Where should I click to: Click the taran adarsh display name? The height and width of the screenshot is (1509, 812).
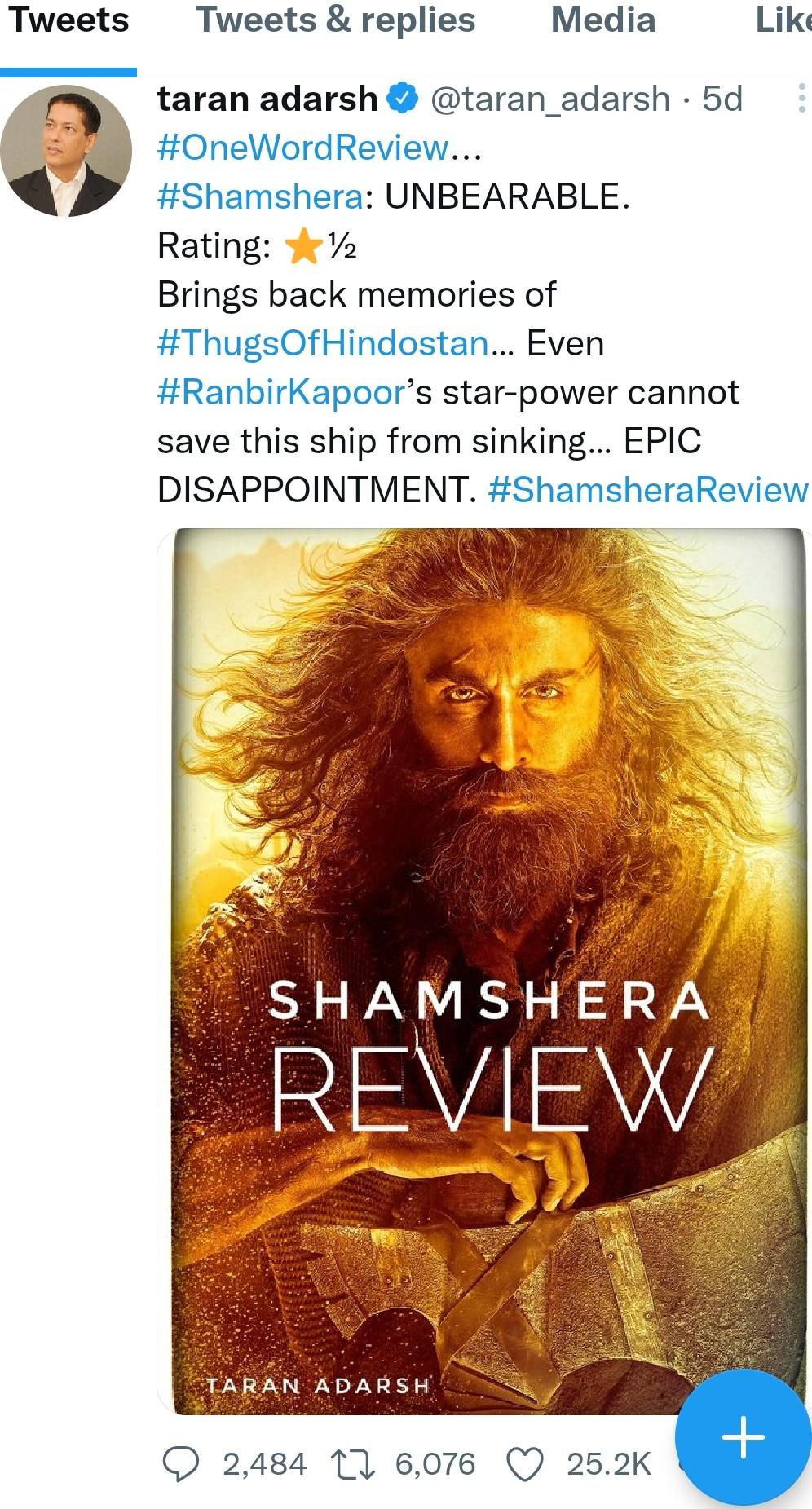[267, 99]
